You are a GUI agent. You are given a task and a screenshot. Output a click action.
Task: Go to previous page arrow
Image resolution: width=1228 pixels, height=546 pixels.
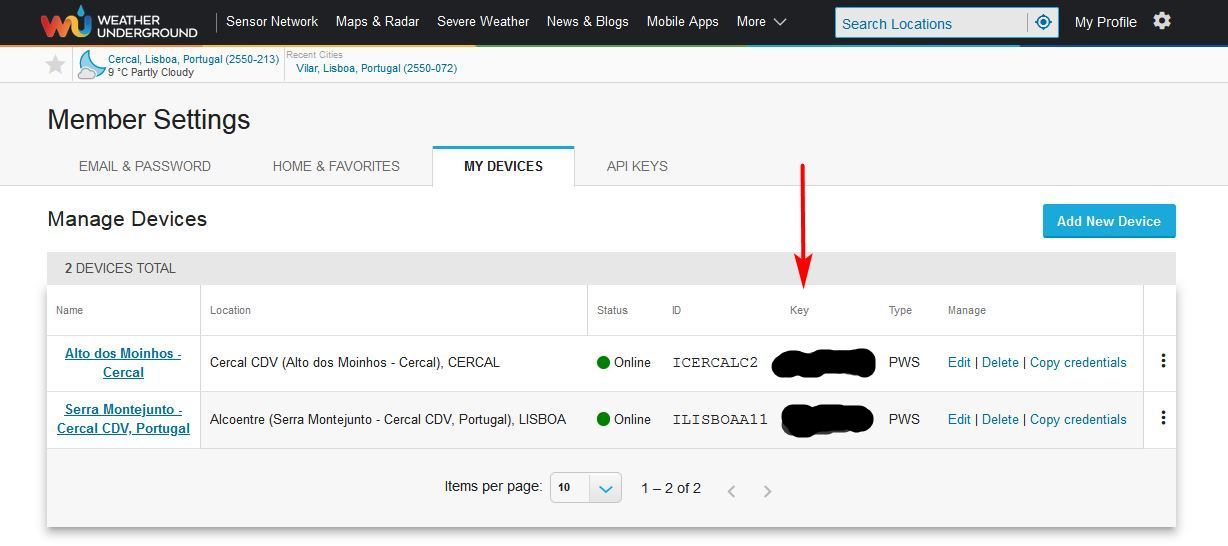coord(731,490)
